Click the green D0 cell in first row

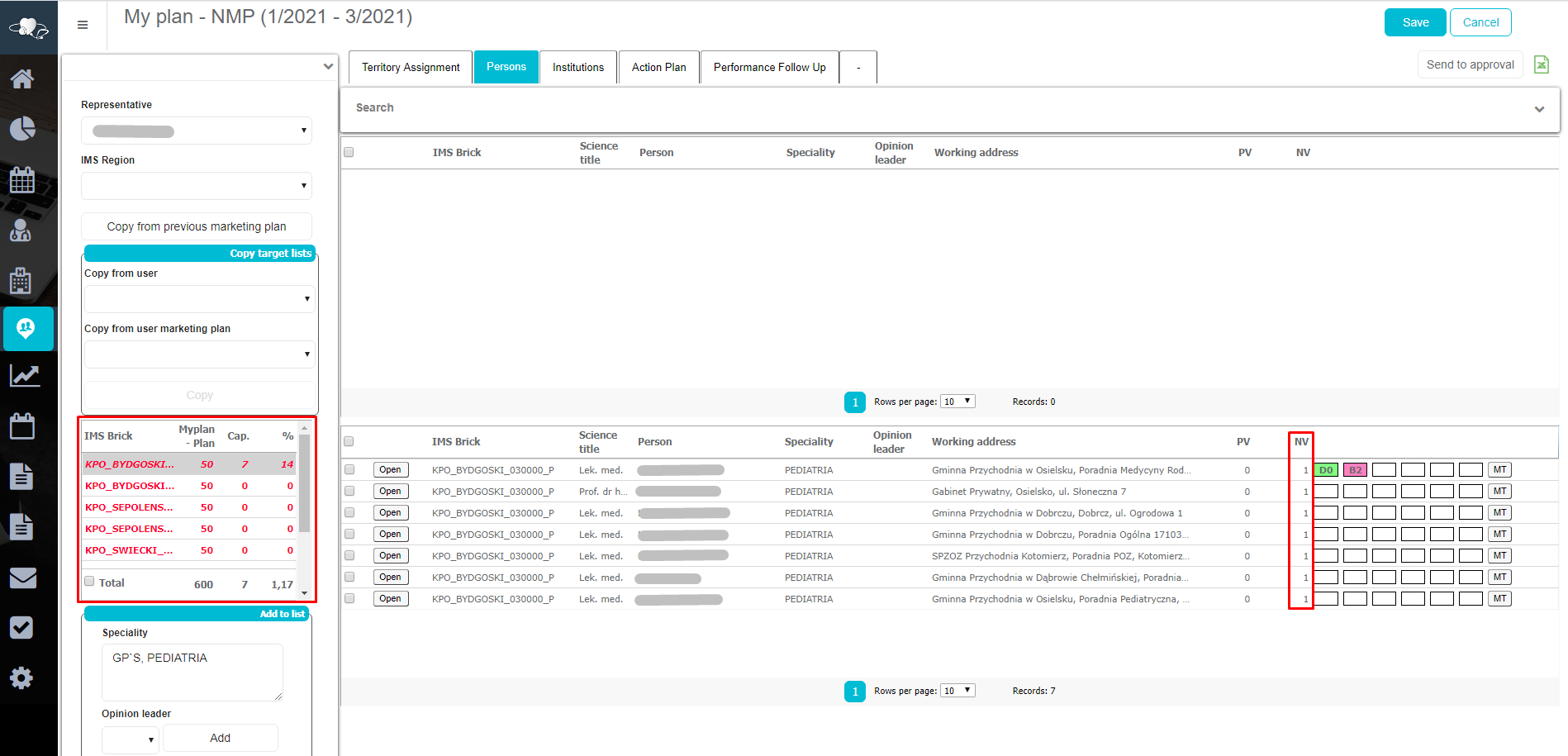[1326, 470]
